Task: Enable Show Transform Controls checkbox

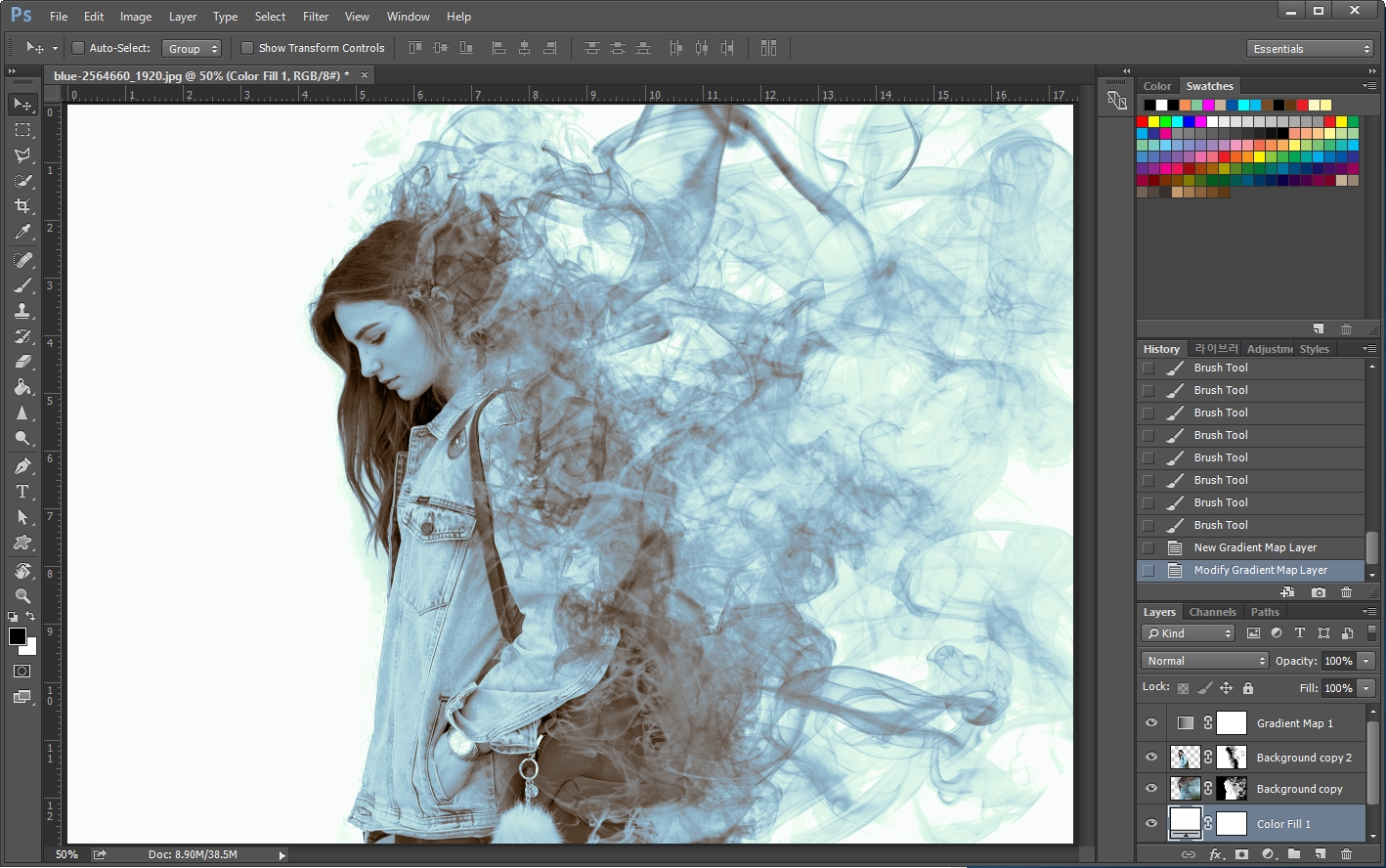Action: click(x=247, y=48)
